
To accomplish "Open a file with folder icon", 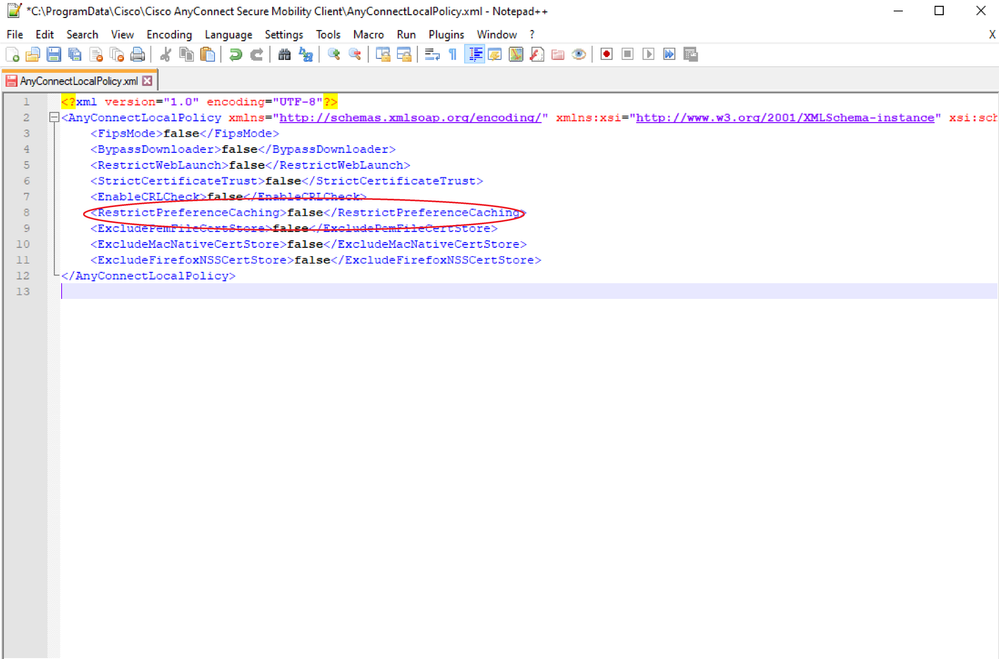I will point(33,55).
